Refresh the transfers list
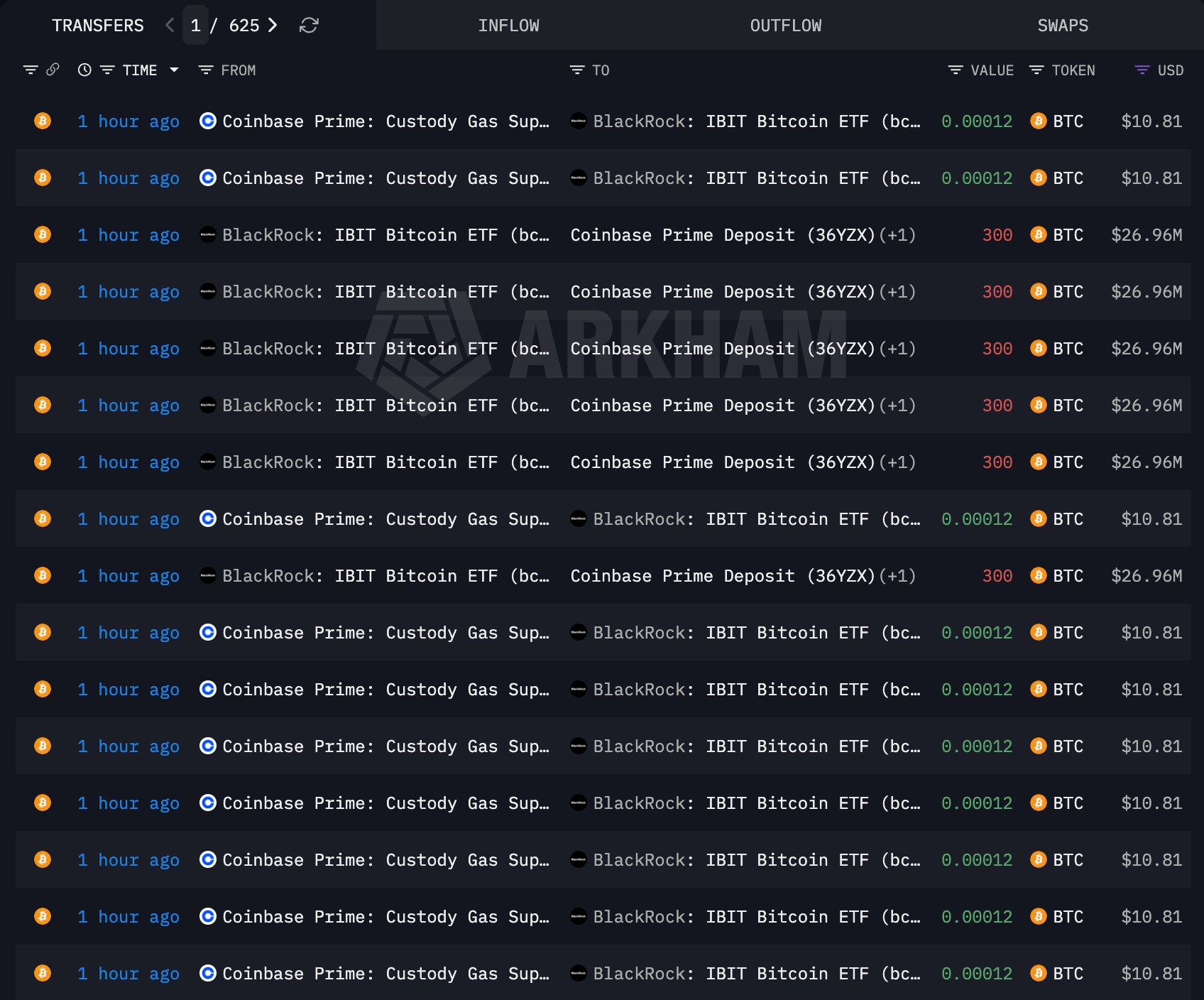 [x=309, y=26]
